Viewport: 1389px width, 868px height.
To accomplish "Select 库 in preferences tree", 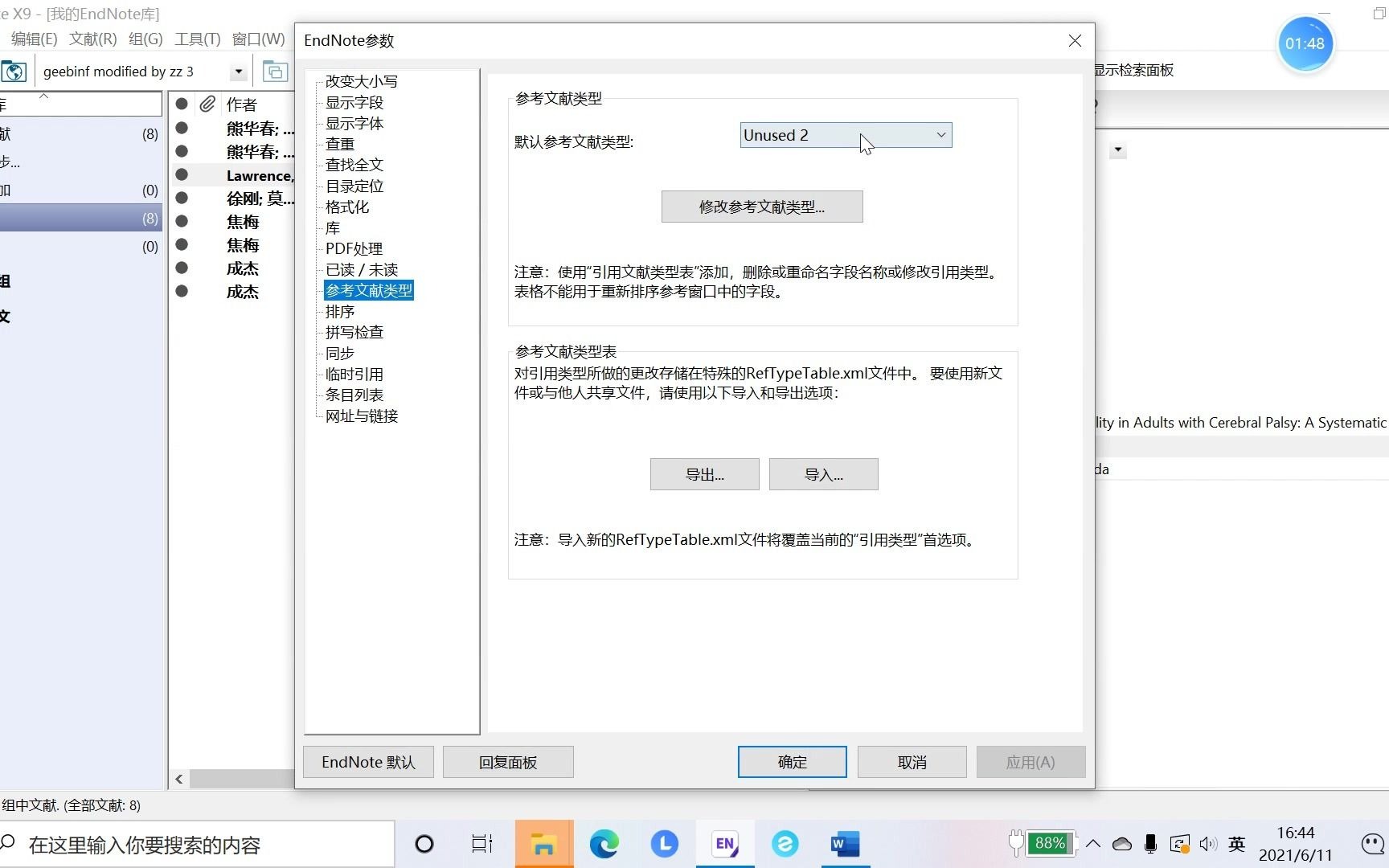I will (333, 227).
